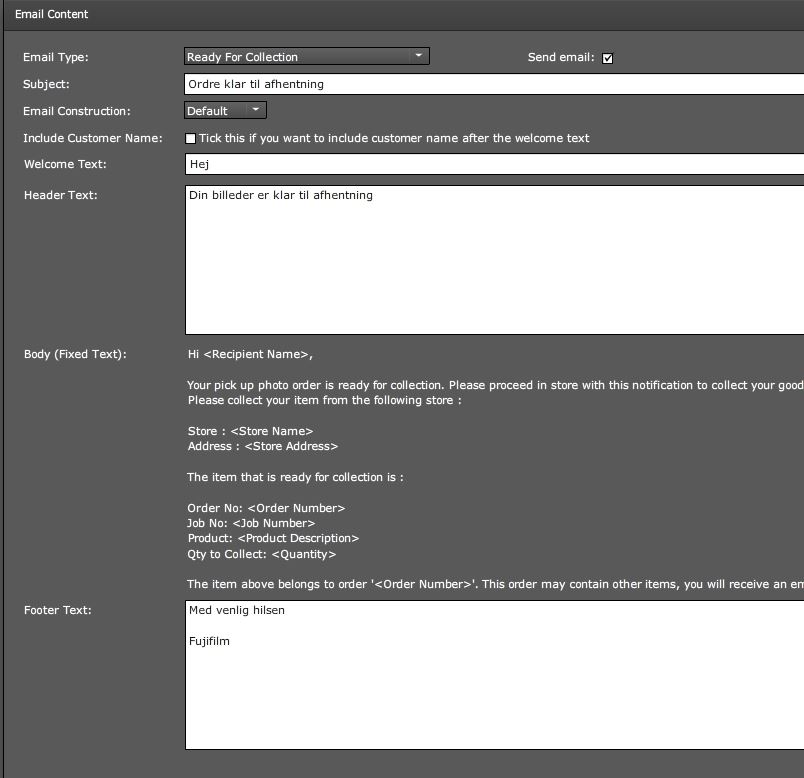This screenshot has width=804, height=778.
Task: Click the 'Med venlig hilsen' footer line
Action: point(236,610)
